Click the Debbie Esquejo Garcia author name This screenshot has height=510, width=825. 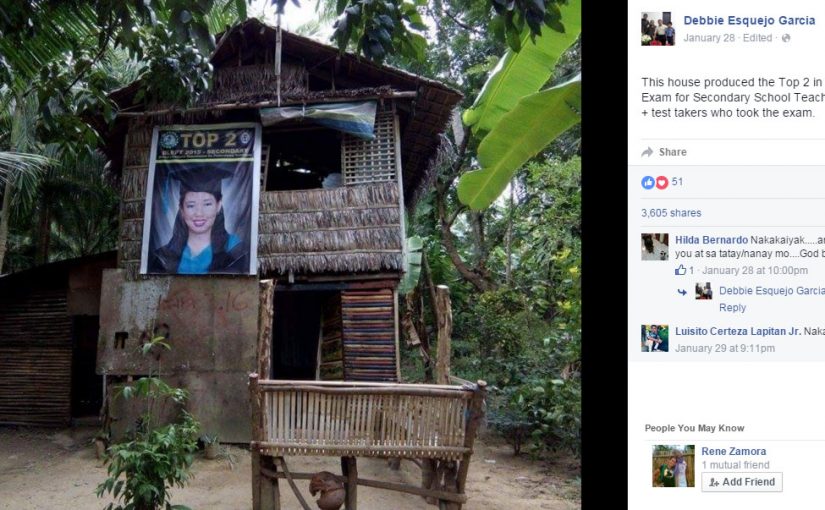point(749,20)
